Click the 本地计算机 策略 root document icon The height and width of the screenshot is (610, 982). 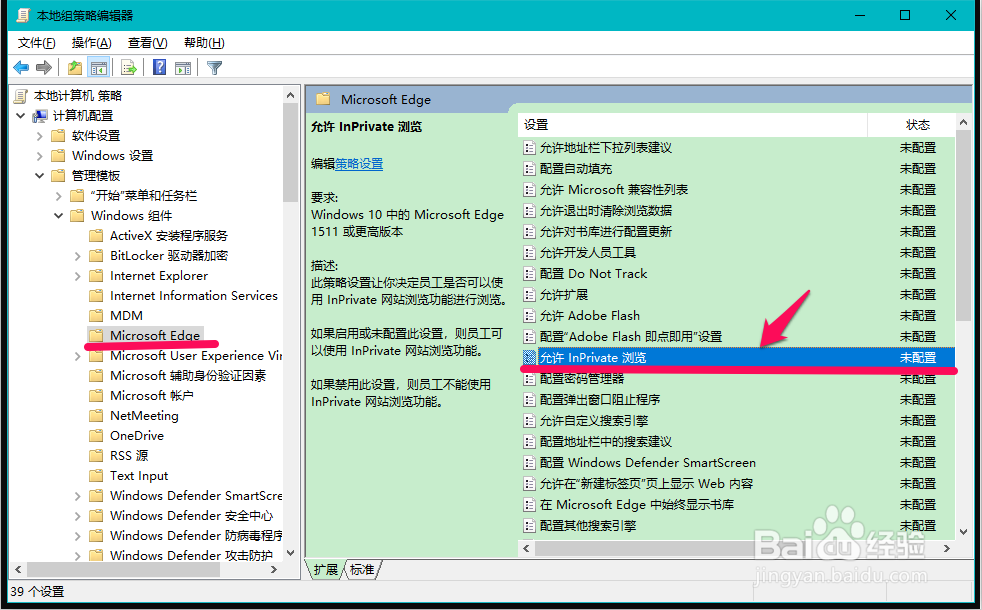click(21, 96)
